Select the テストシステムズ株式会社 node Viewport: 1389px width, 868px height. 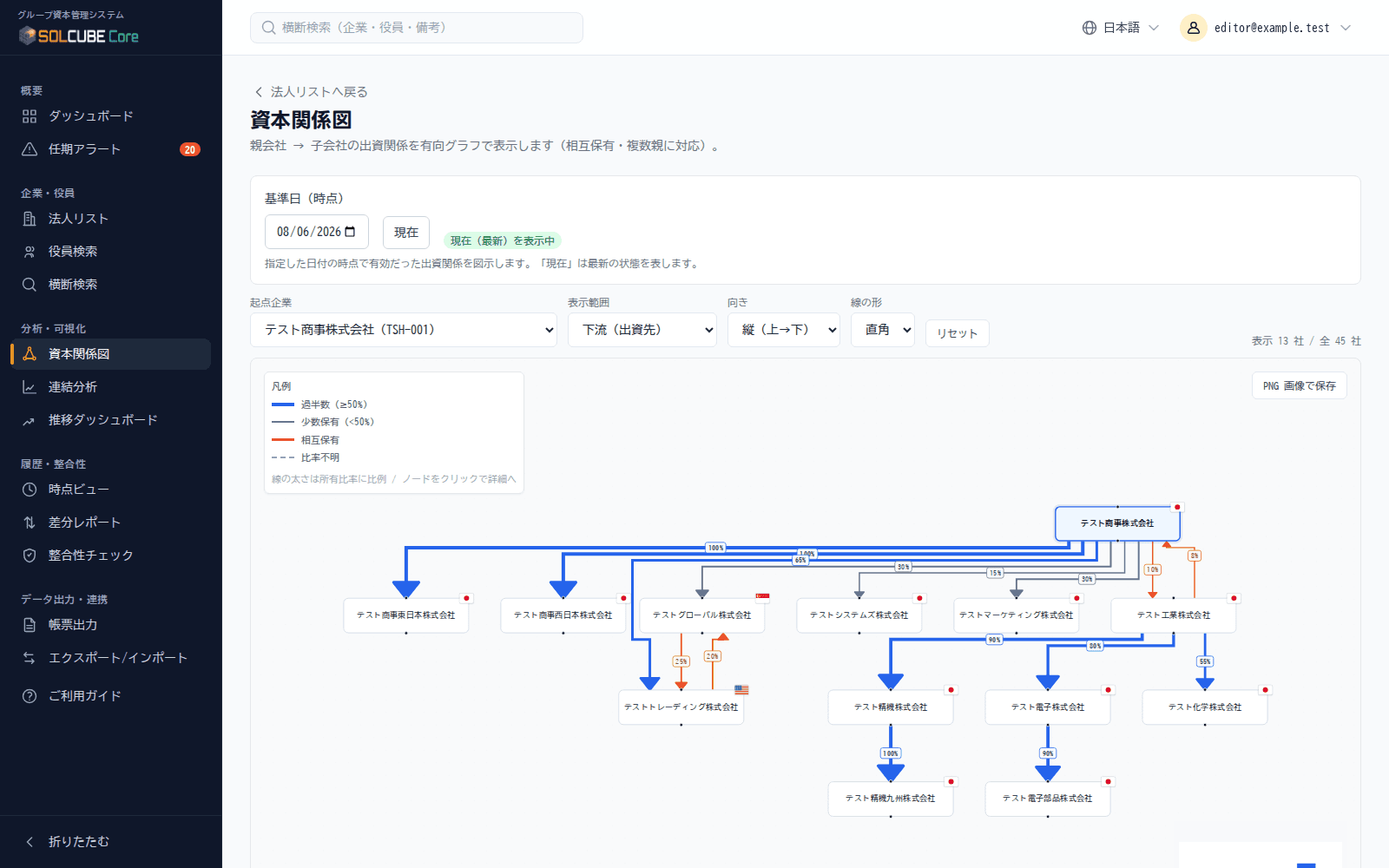(x=859, y=615)
